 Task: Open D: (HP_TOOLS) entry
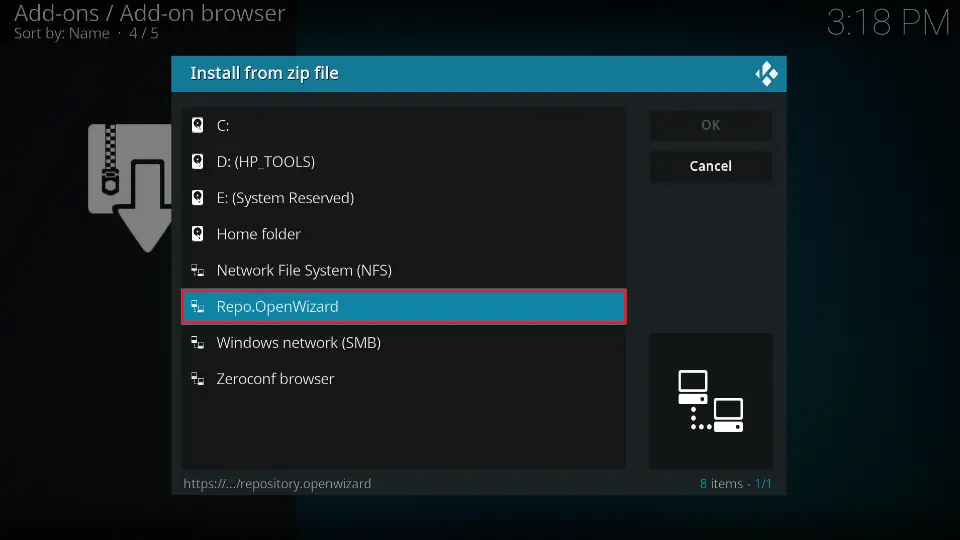pyautogui.click(x=403, y=162)
